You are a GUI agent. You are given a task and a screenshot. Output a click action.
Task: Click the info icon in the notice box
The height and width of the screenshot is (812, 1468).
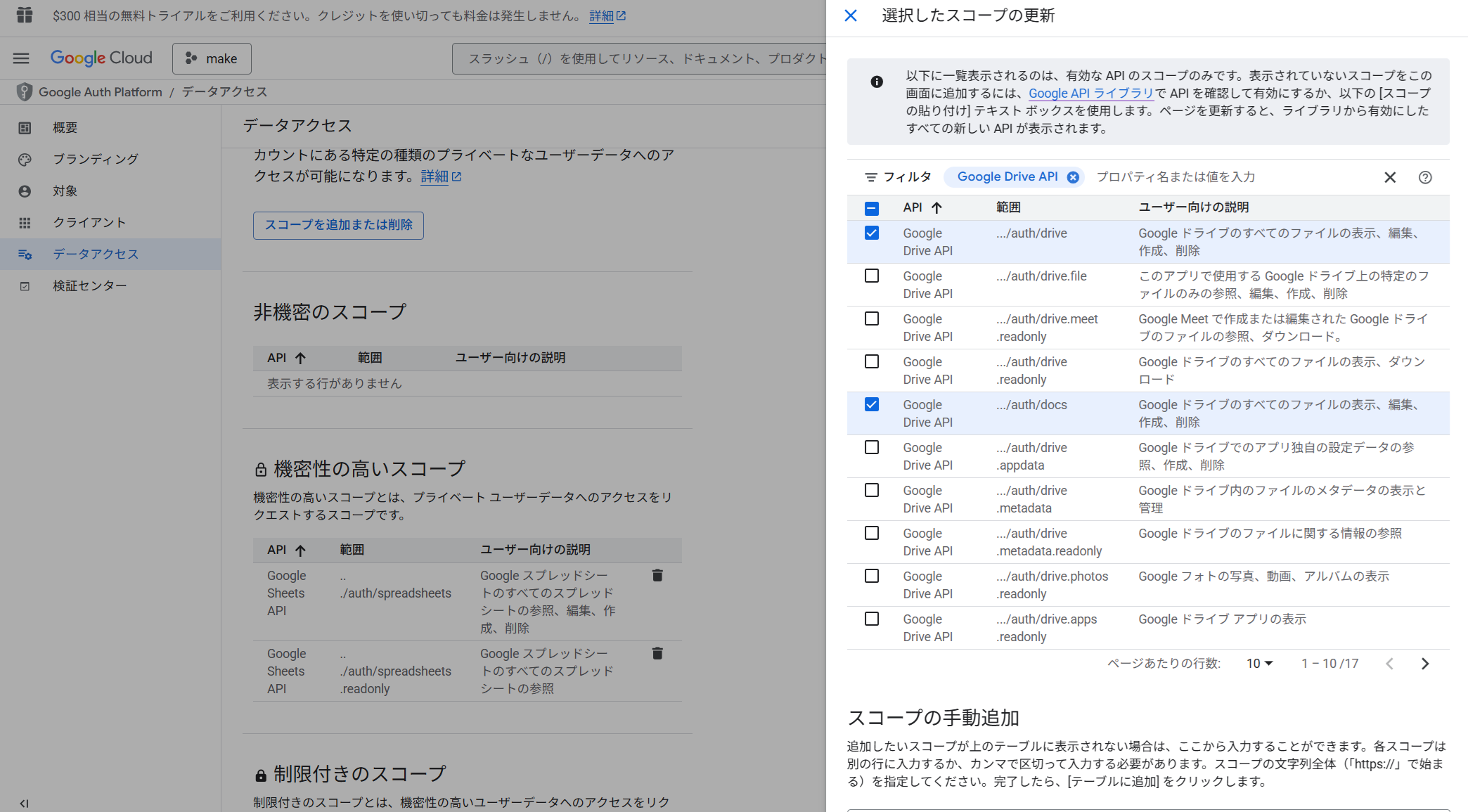(877, 82)
